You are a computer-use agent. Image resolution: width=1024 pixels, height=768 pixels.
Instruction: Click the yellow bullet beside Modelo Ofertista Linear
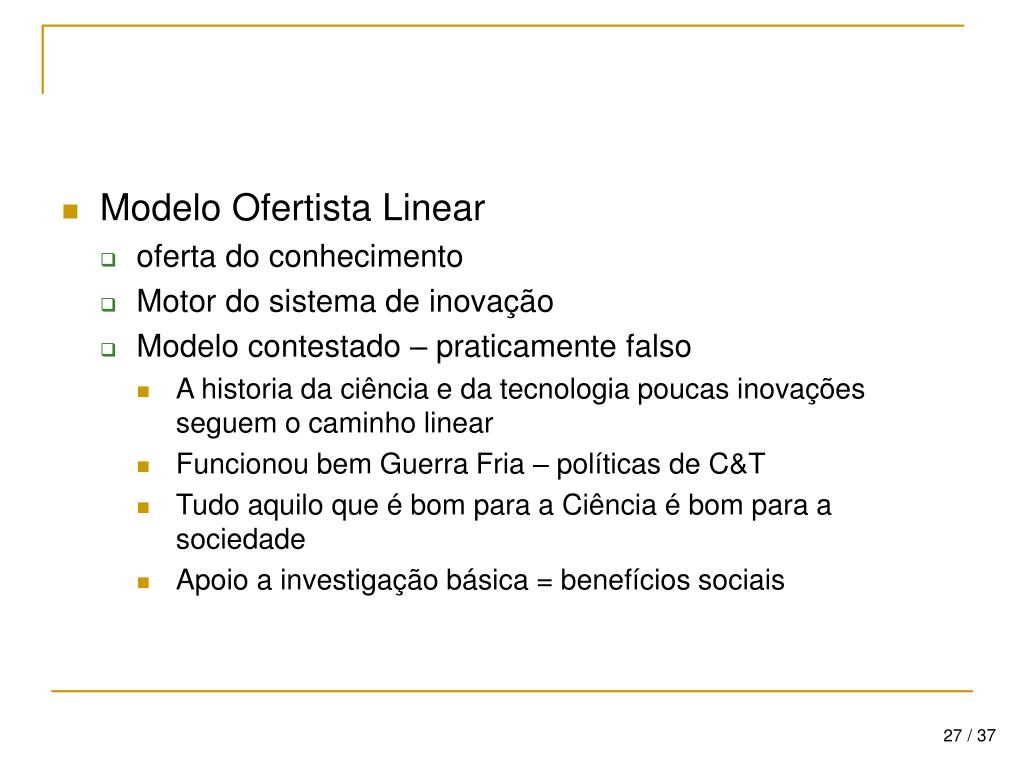[x=70, y=211]
